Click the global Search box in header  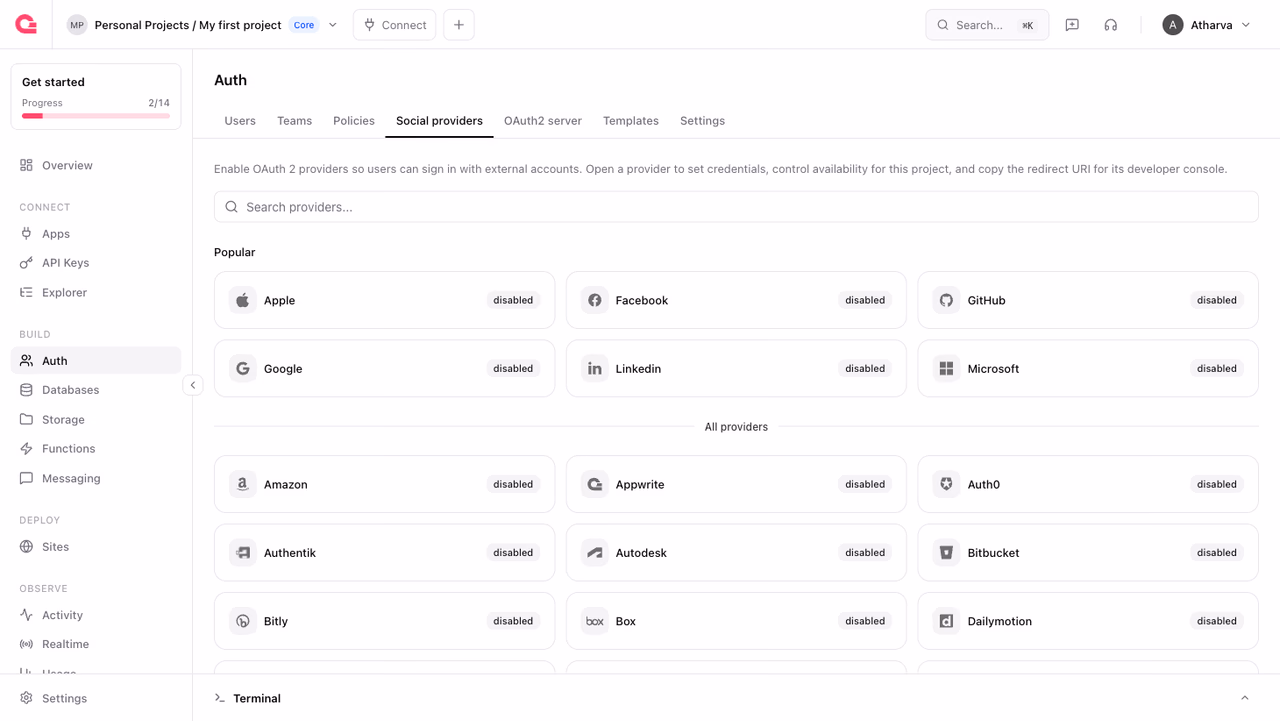click(x=987, y=25)
